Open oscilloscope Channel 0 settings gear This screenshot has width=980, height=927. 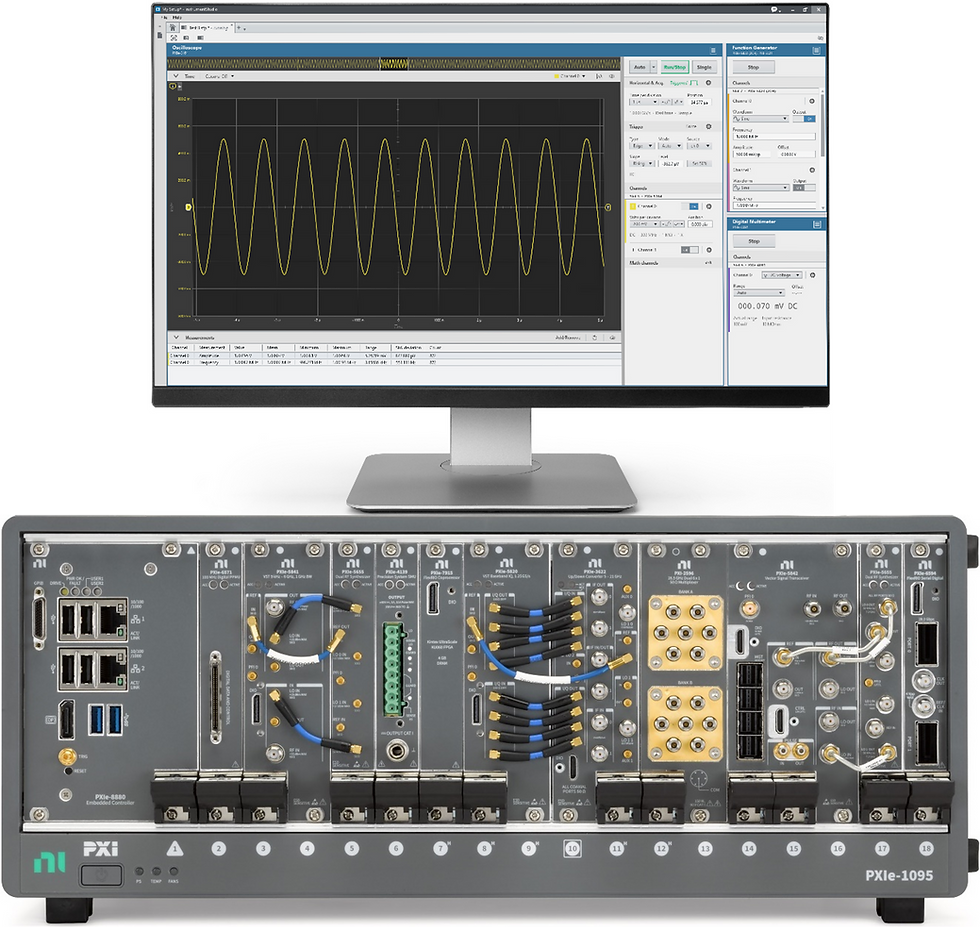tap(709, 206)
